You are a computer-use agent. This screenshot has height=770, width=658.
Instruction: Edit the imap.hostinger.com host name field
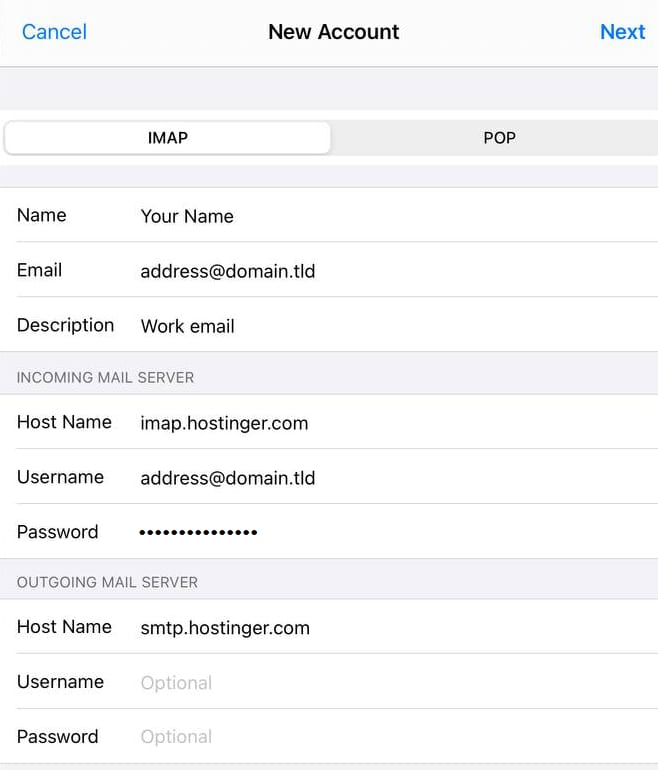[x=224, y=423]
